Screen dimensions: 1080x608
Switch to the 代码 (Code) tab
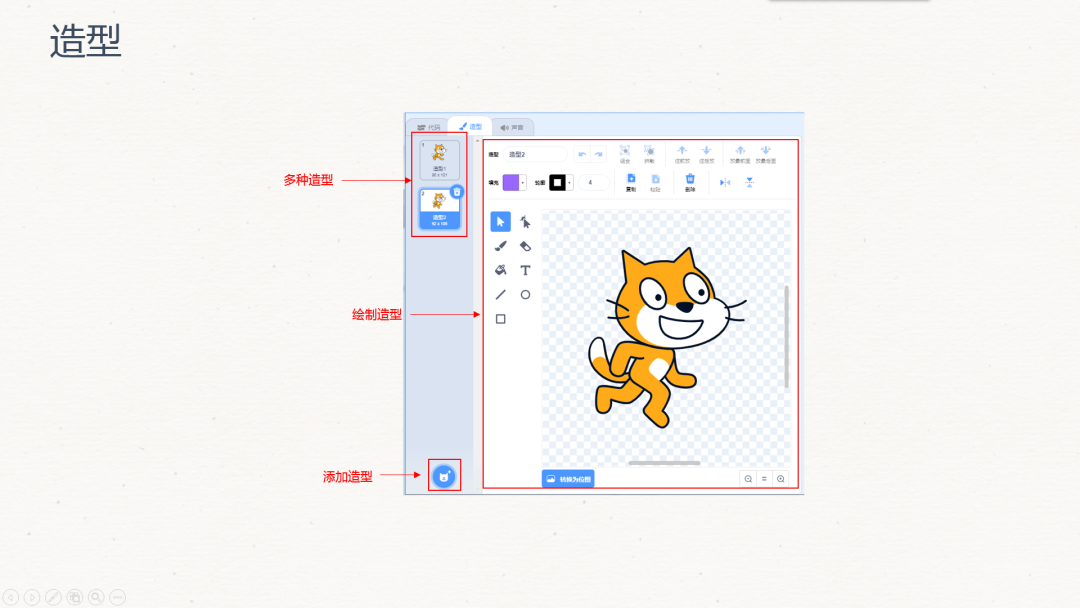428,127
